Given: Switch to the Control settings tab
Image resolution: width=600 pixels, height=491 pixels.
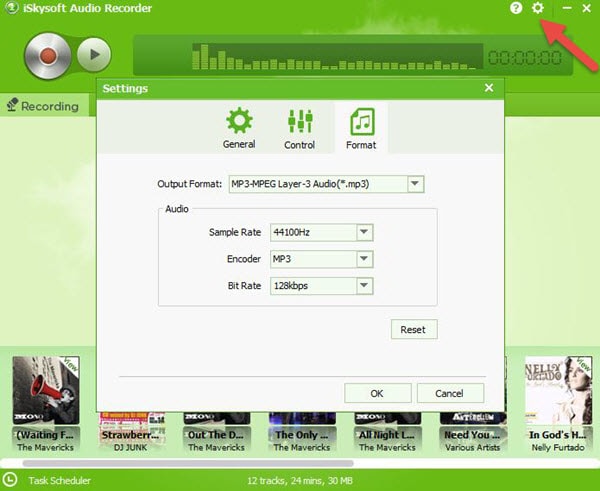Looking at the screenshot, I should (300, 129).
